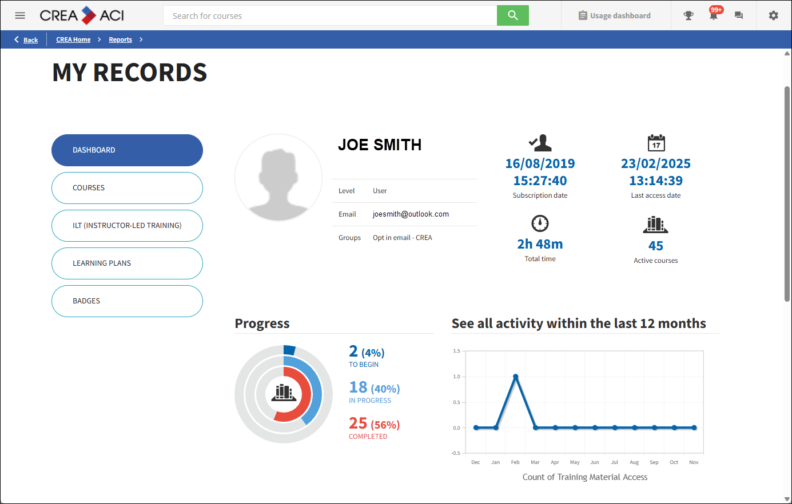Navigate to Reports breadcrumb link

pos(120,40)
